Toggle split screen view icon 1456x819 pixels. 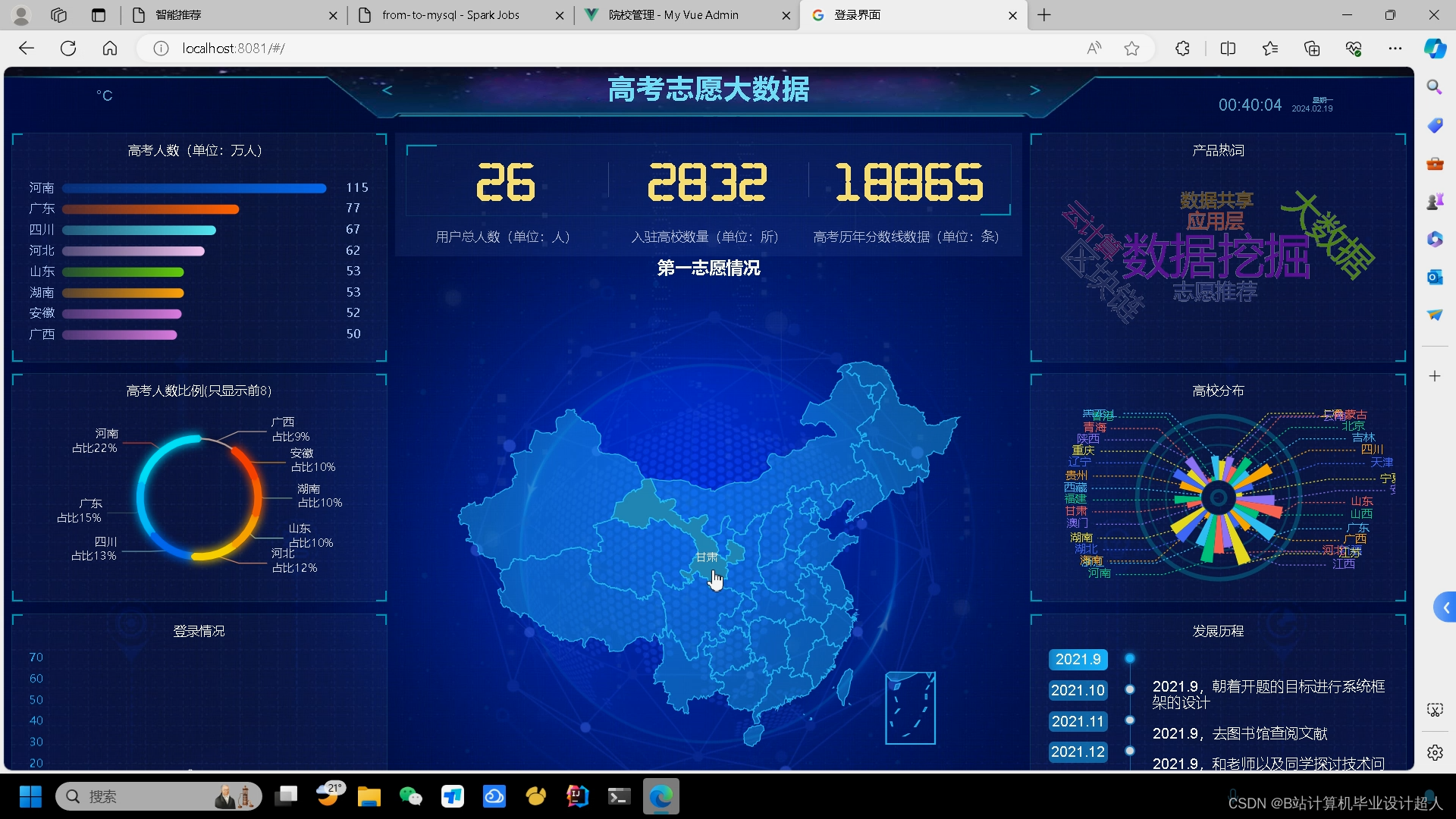(x=1228, y=49)
